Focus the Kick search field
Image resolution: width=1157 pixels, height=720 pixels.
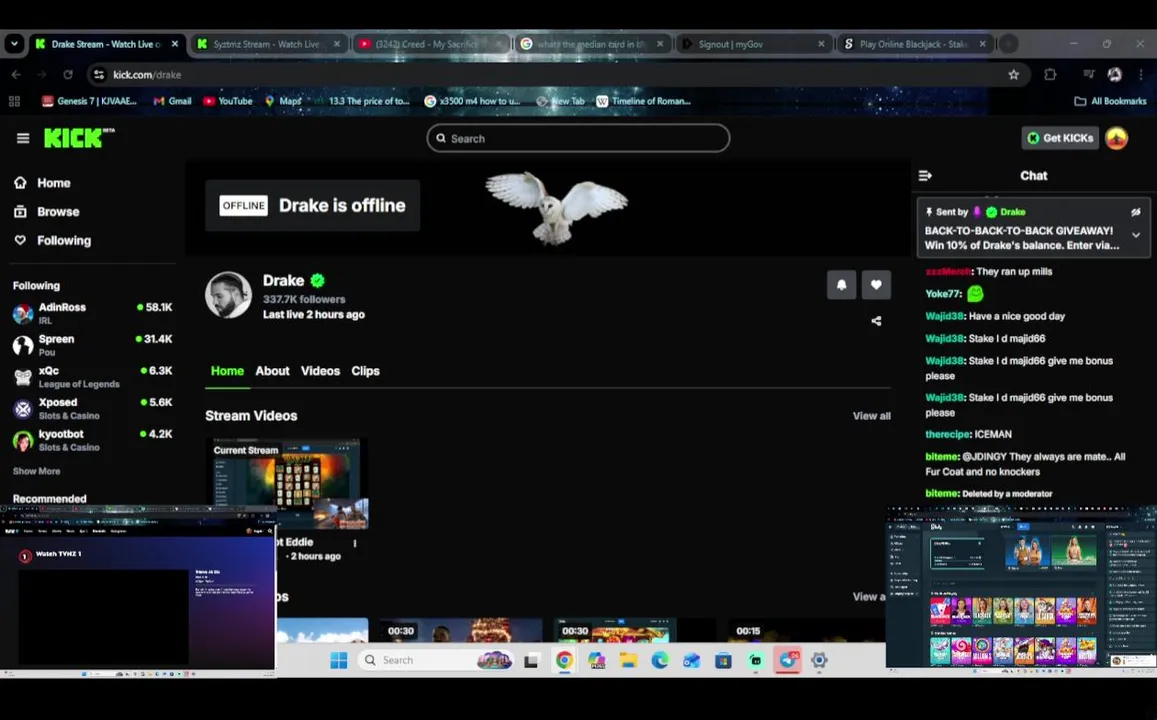pos(578,138)
